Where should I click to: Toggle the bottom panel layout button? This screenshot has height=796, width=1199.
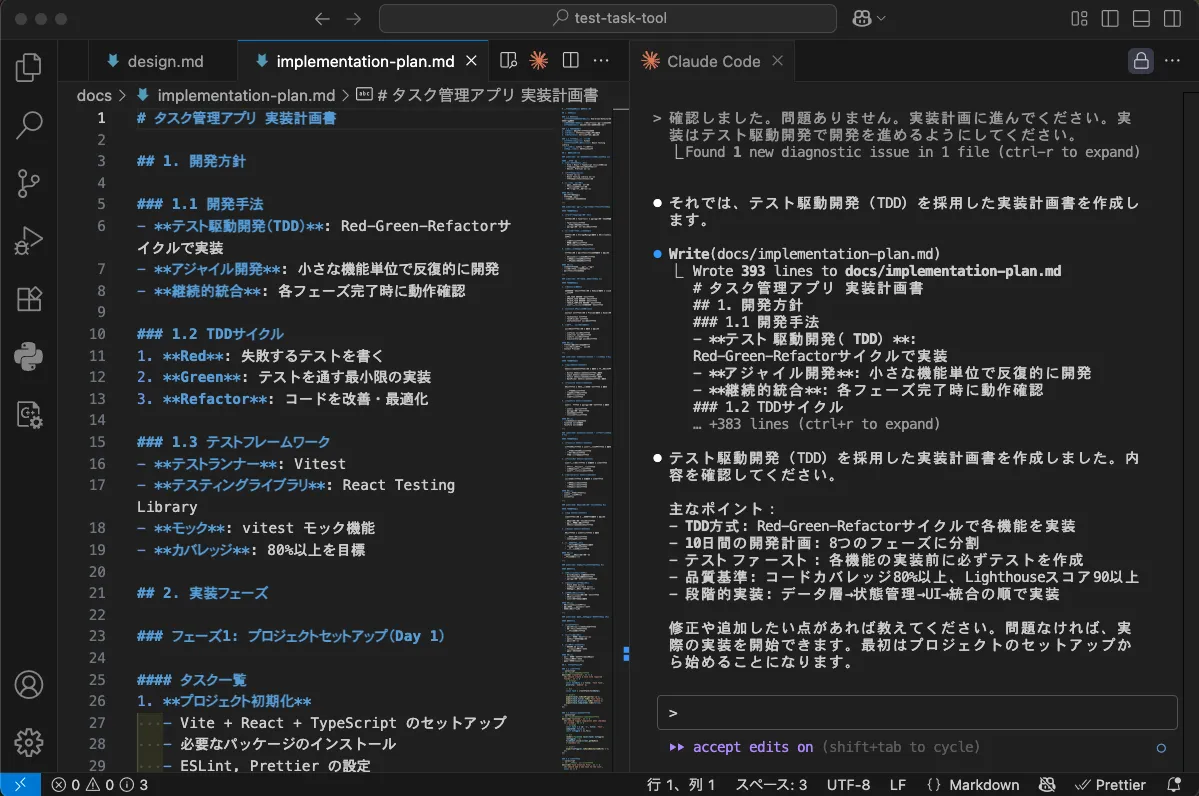click(x=1141, y=19)
